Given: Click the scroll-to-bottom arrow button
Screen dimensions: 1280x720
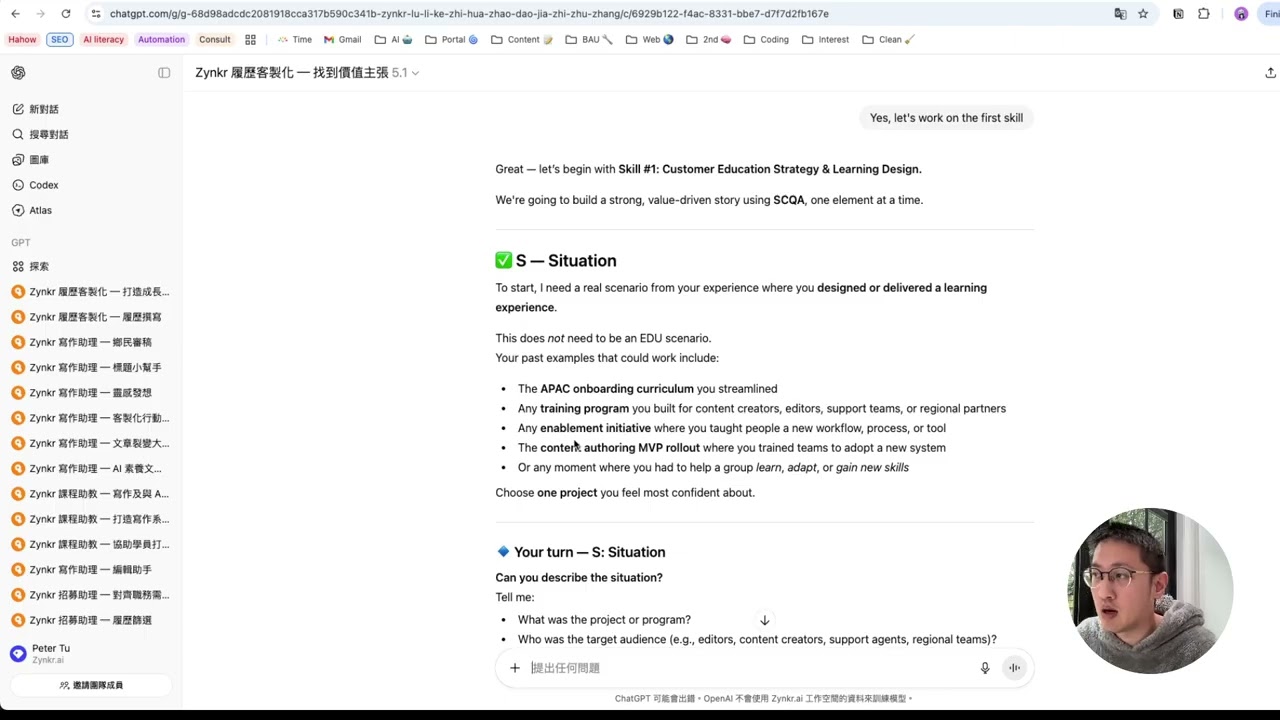Looking at the screenshot, I should (764, 620).
